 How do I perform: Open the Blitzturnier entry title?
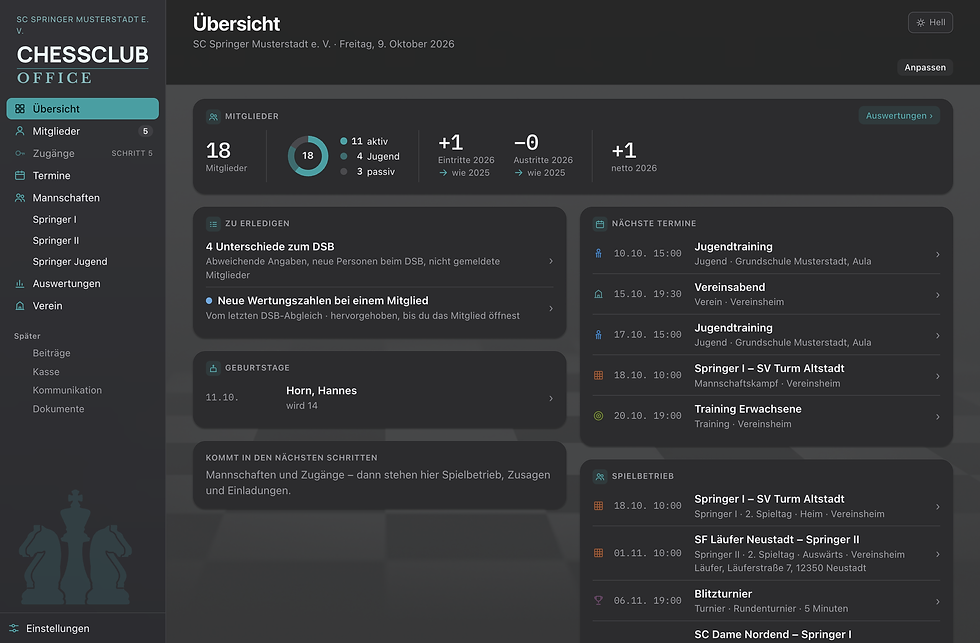click(723, 594)
